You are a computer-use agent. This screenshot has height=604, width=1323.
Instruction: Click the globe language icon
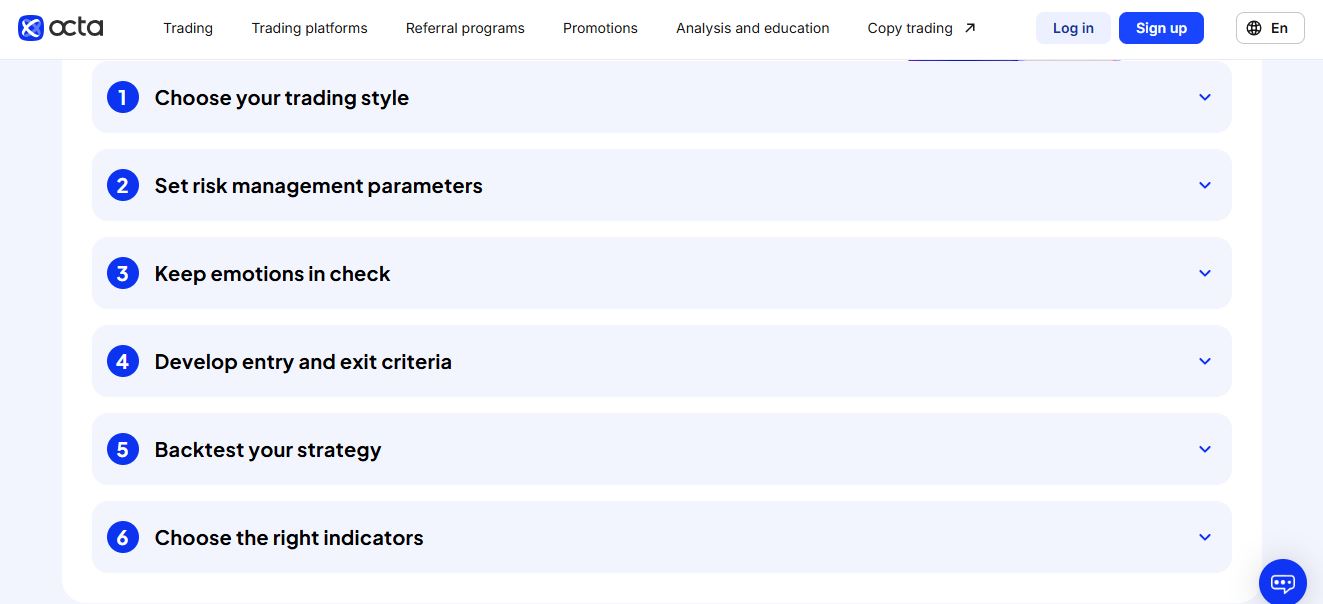pos(1254,28)
